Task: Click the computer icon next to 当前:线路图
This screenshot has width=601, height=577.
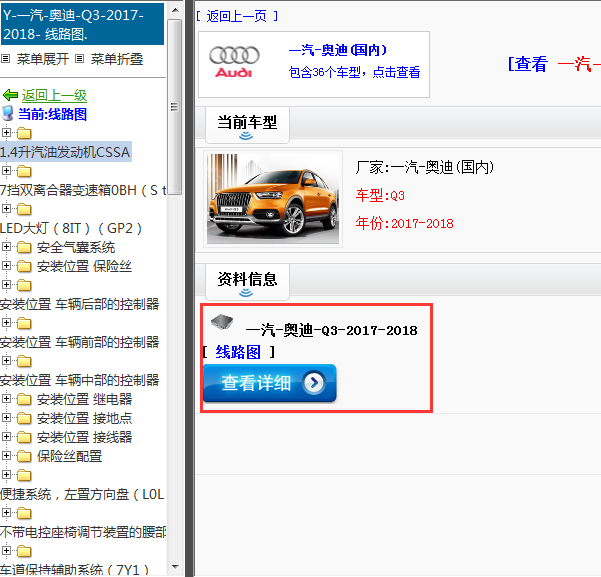Action: point(8,114)
